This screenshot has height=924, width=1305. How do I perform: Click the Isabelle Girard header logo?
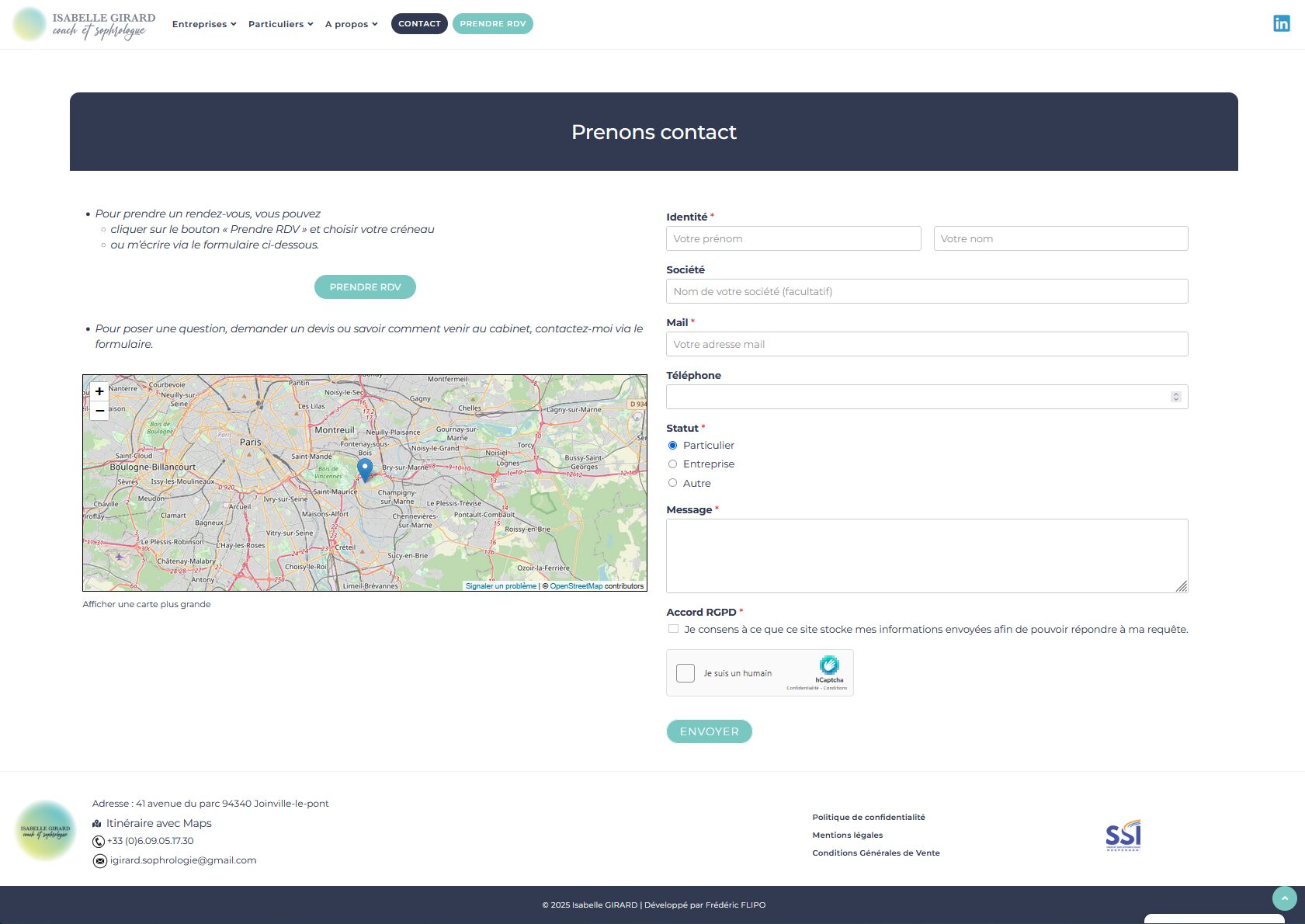point(84,24)
